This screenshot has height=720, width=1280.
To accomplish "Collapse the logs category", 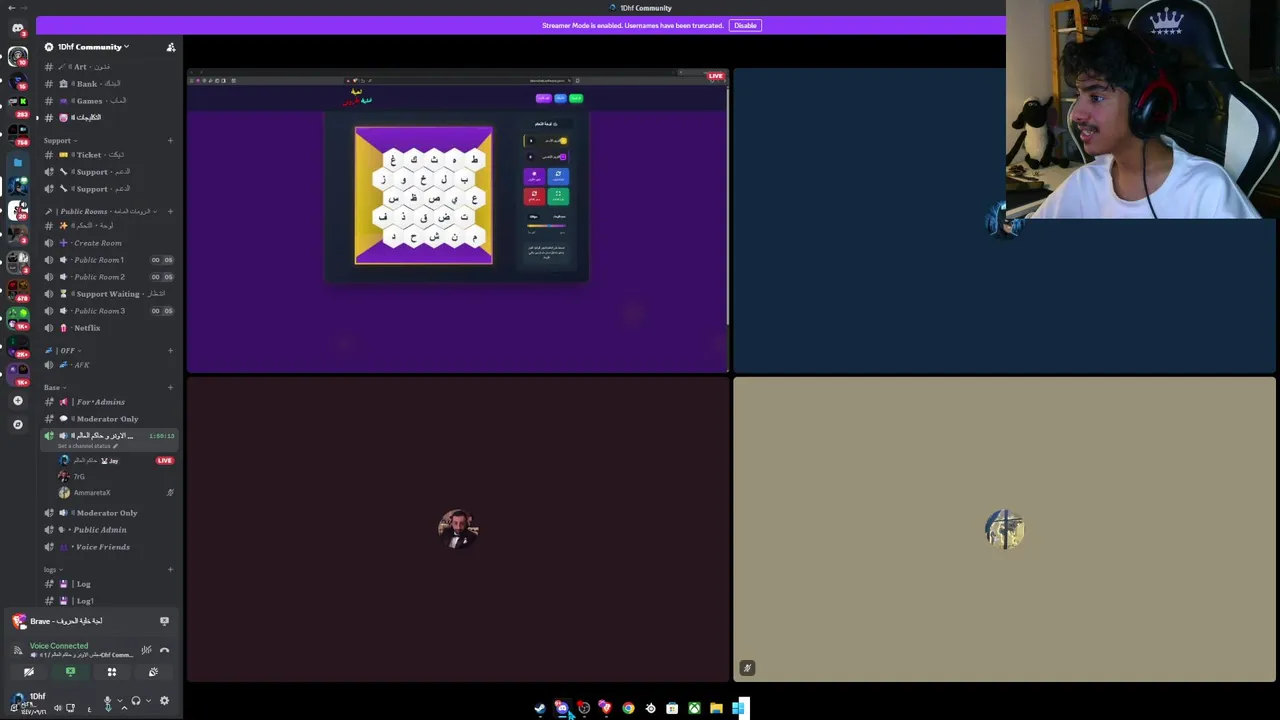I will click(53, 569).
